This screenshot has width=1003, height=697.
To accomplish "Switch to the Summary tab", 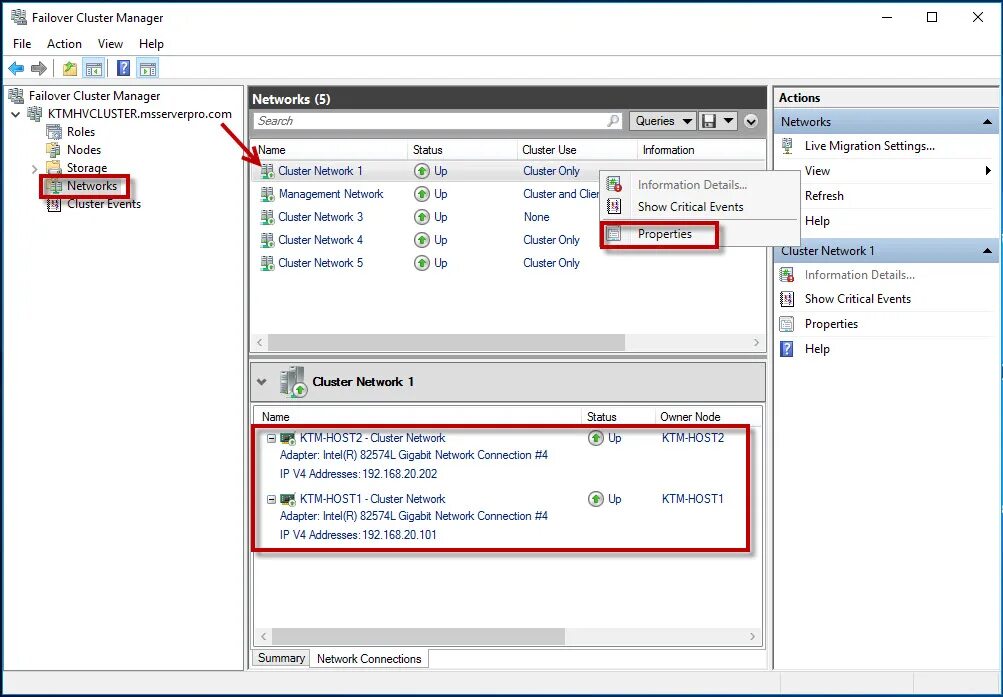I will pos(281,658).
